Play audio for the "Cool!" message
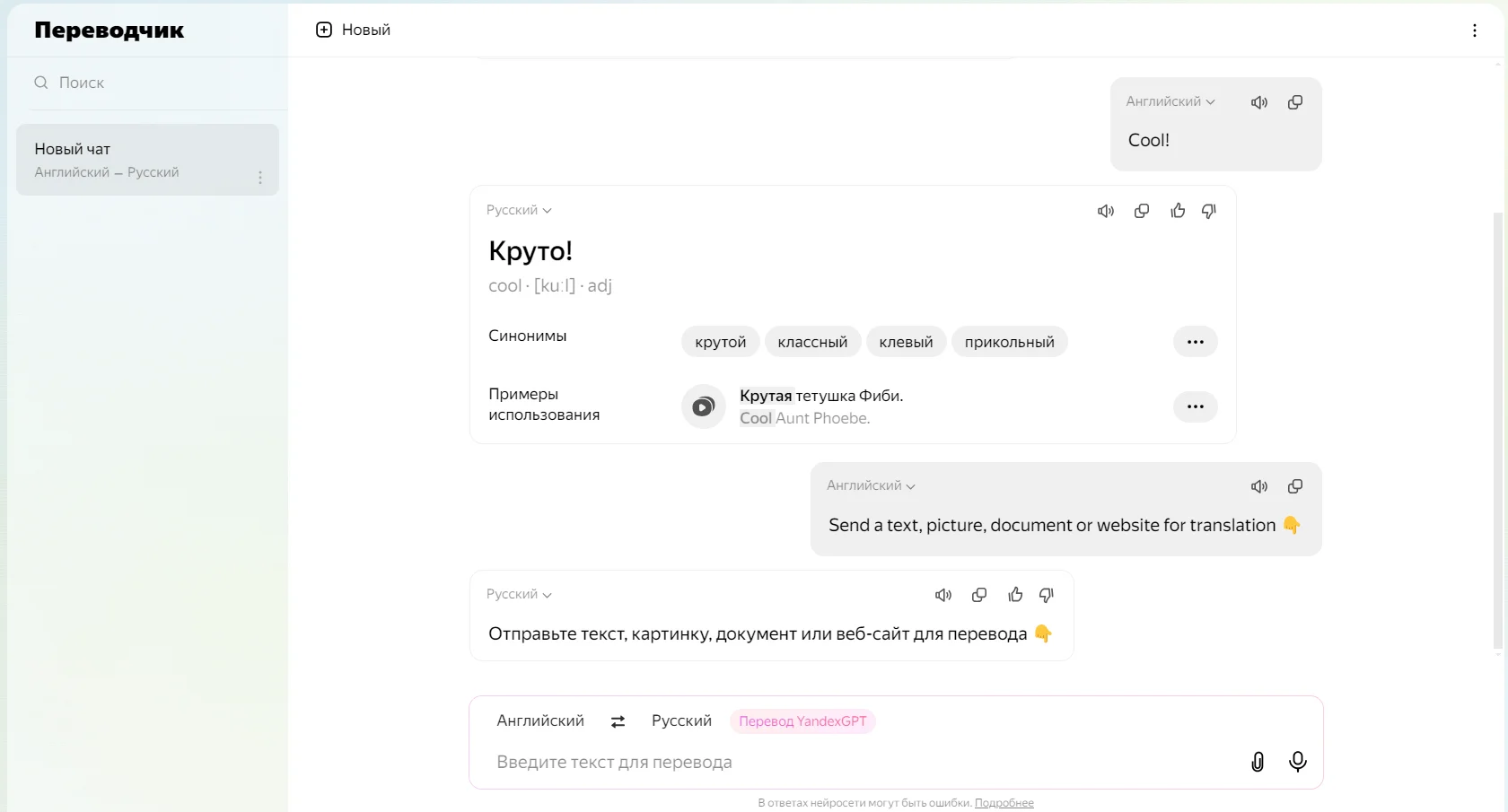 coord(1259,102)
